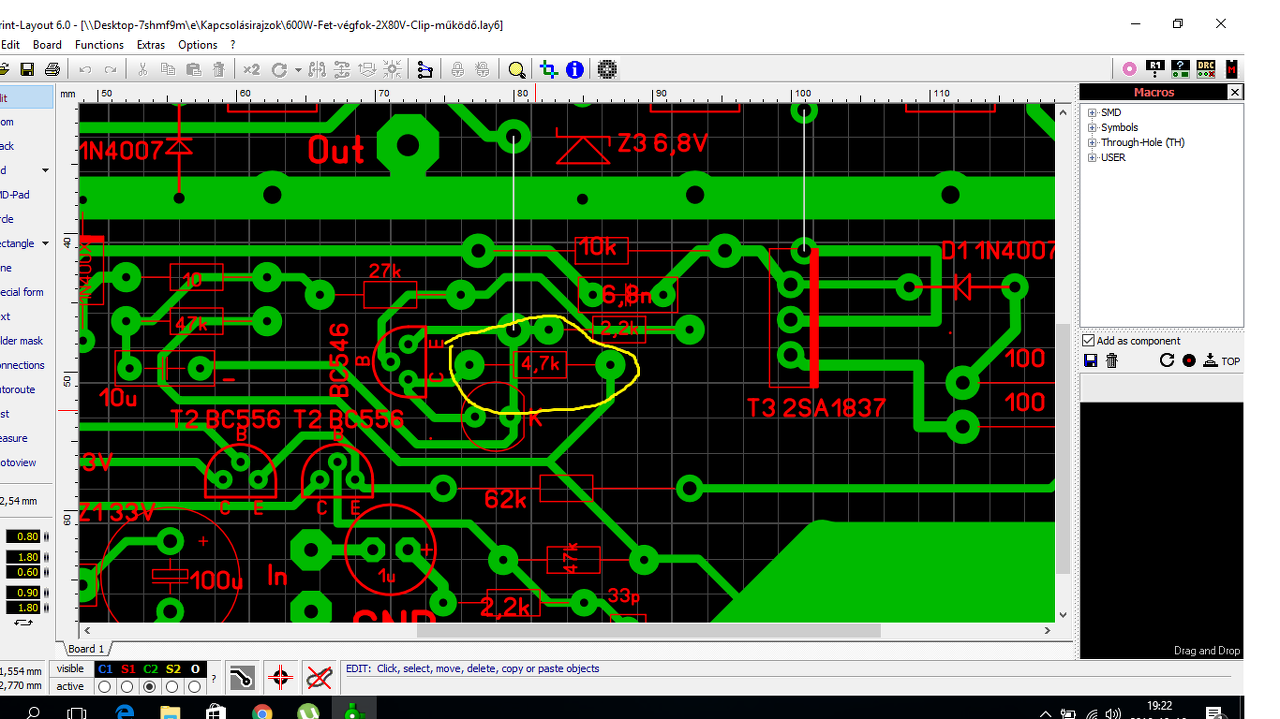Open the Board menu
The height and width of the screenshot is (719, 1280).
(x=47, y=45)
